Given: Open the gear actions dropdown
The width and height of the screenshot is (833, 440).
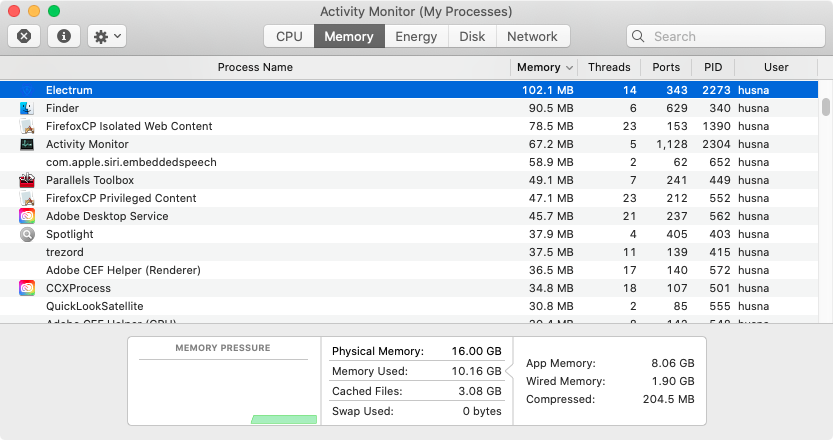Looking at the screenshot, I should pyautogui.click(x=107, y=36).
